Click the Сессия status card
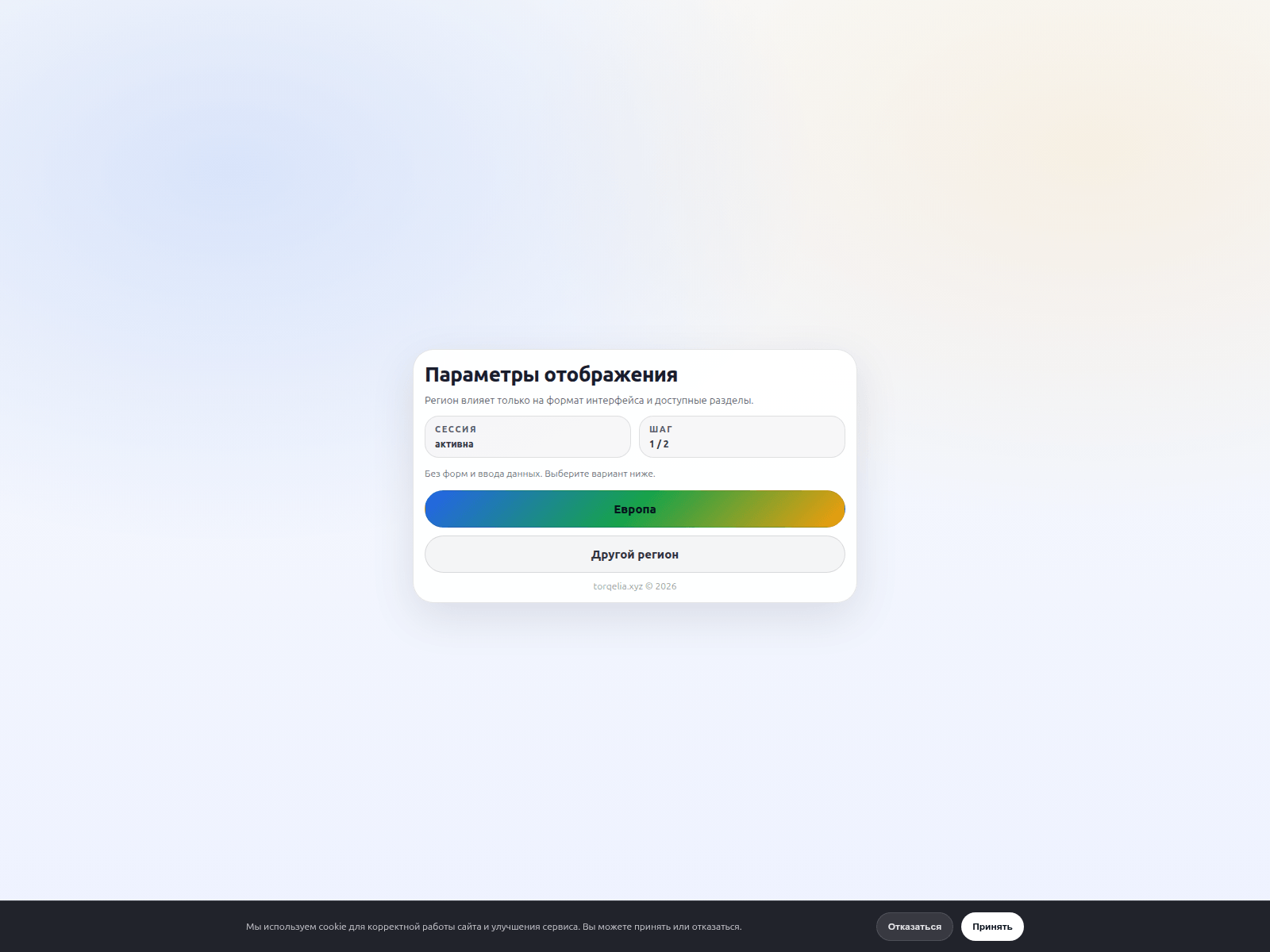 (528, 437)
